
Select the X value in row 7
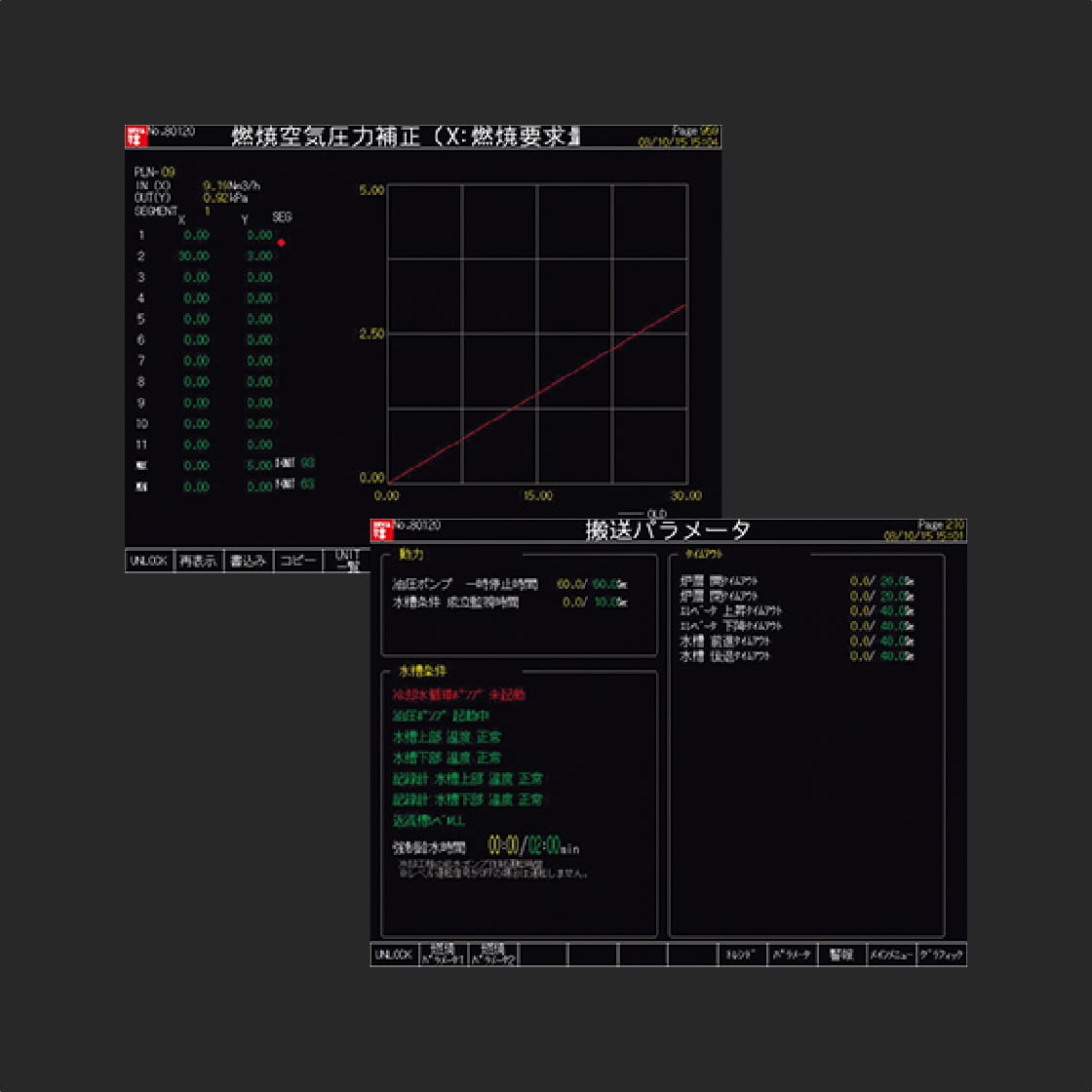click(x=196, y=361)
